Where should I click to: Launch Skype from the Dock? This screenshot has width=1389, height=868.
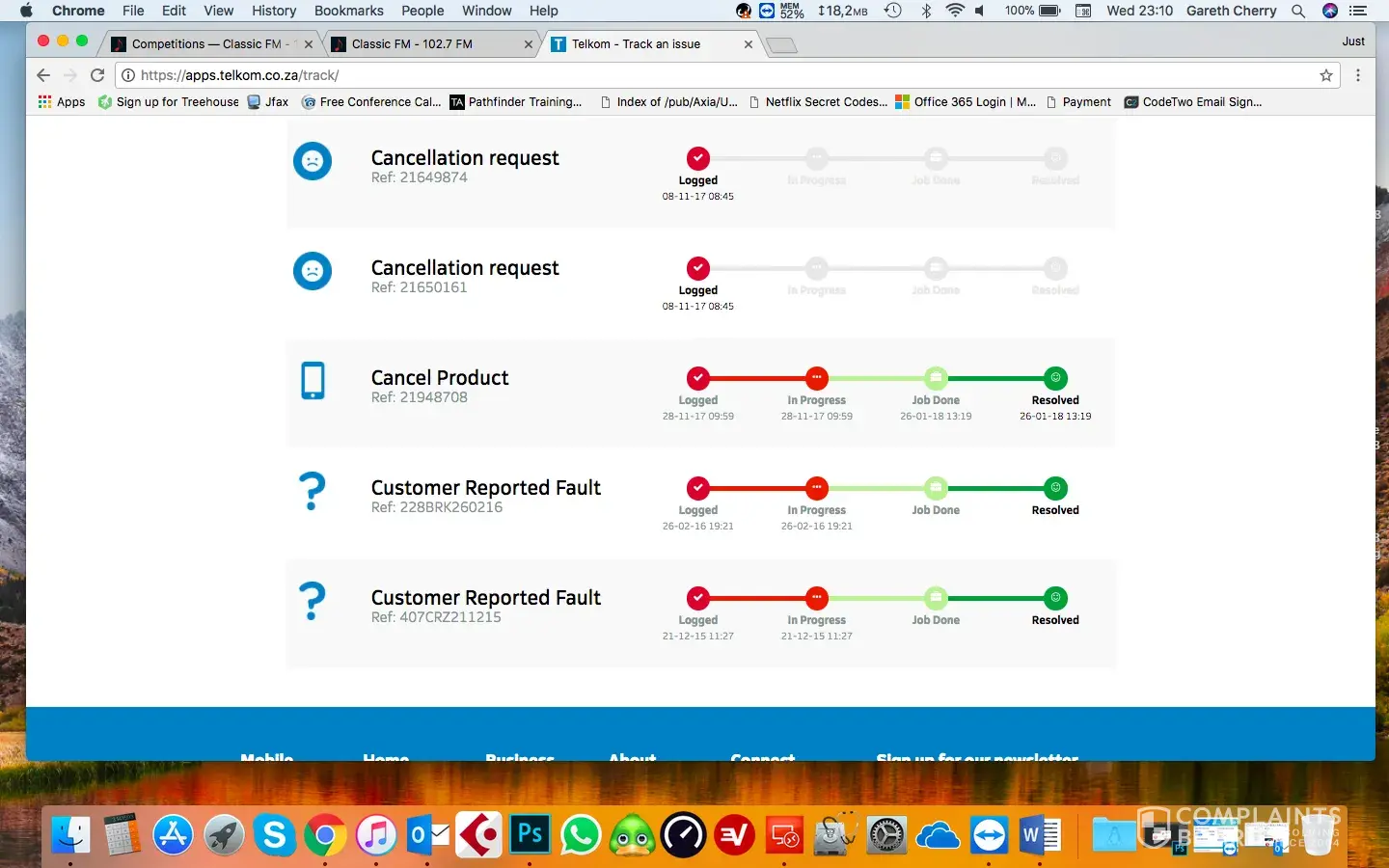[x=274, y=835]
